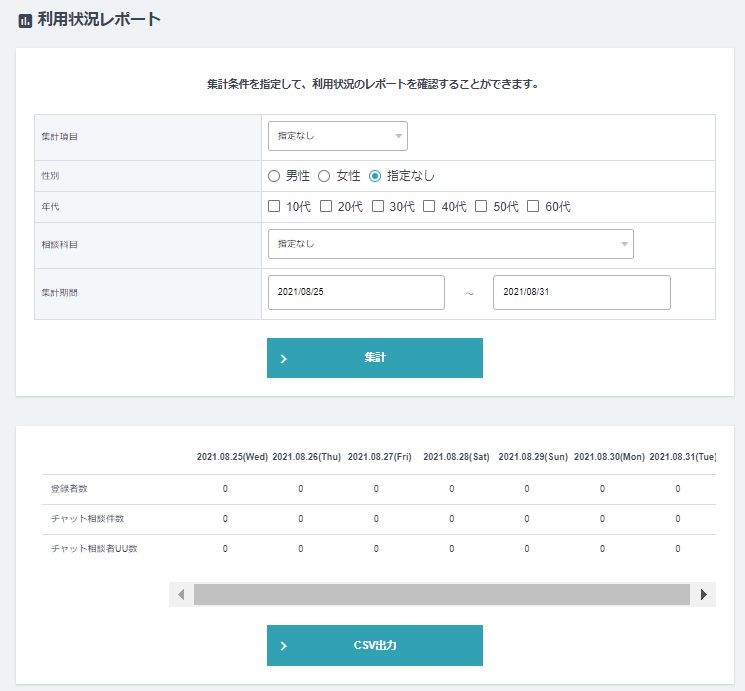Choose the 指定なし gender radio option
Screen dimensions: 745x691
tap(376, 176)
